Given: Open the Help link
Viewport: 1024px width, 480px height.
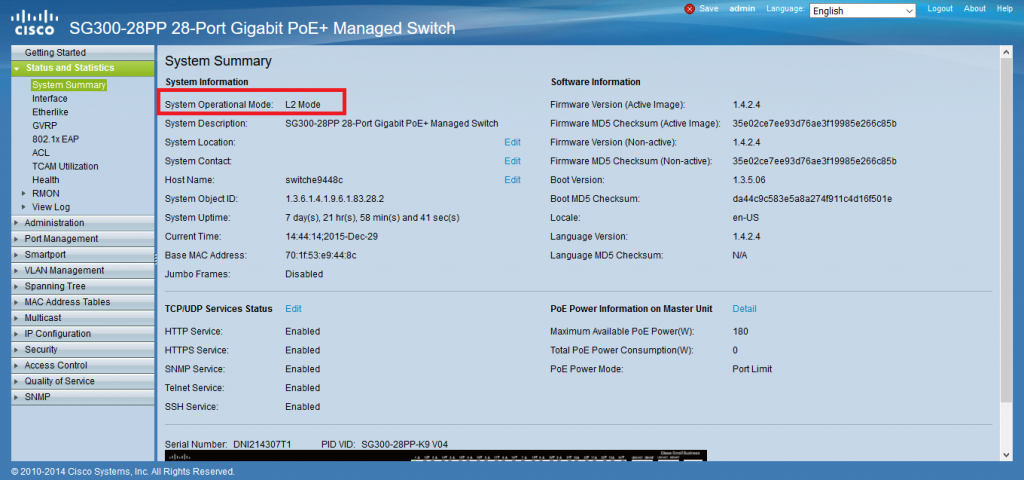Looking at the screenshot, I should [1004, 8].
